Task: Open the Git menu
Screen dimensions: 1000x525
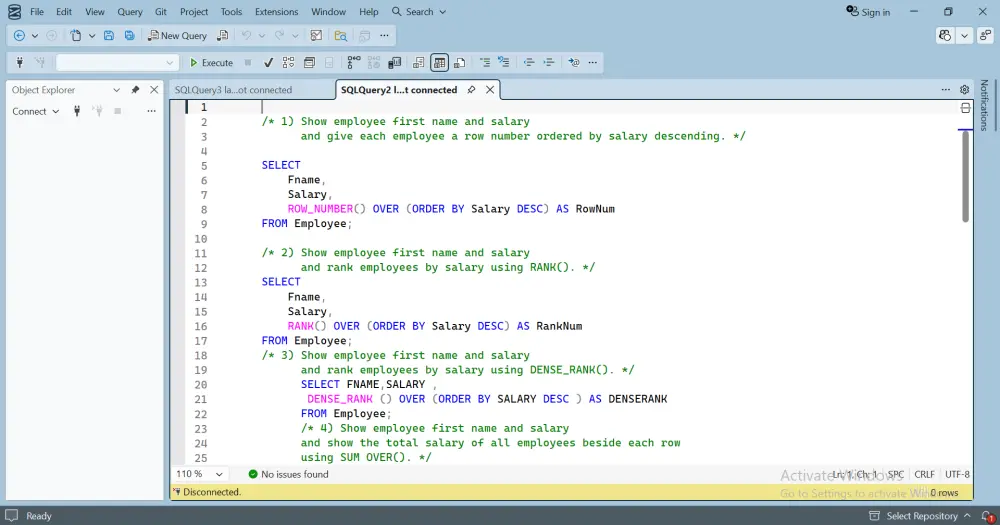Action: (x=161, y=11)
